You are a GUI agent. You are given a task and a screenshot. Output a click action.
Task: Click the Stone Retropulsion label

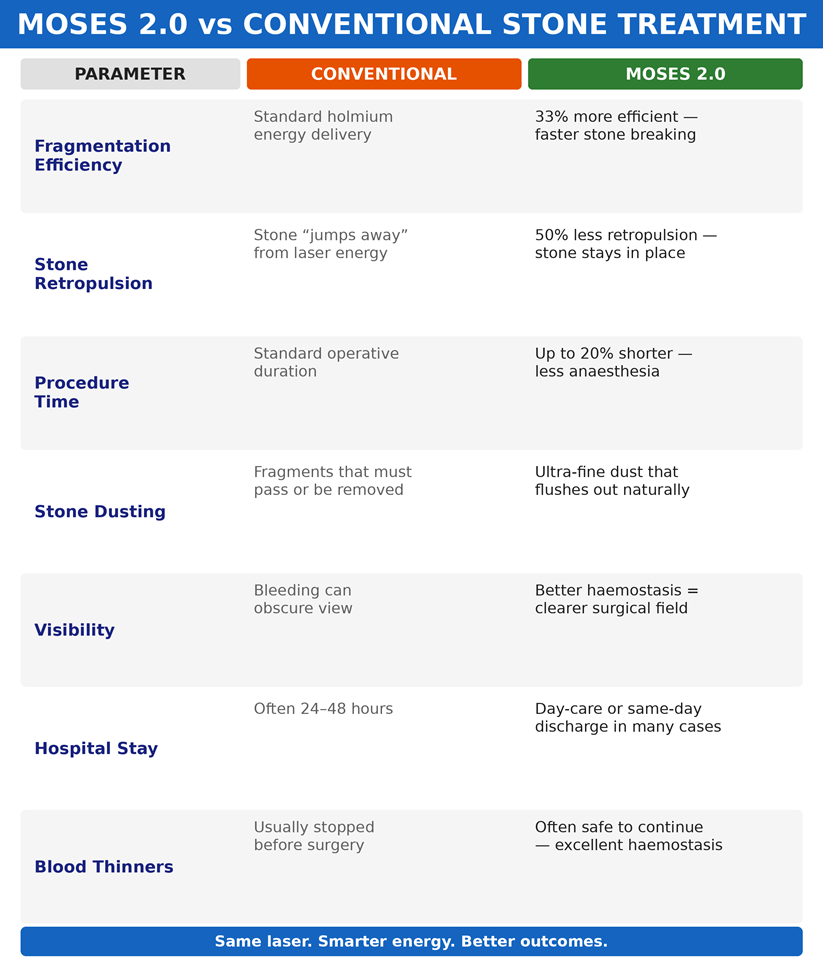(93, 274)
